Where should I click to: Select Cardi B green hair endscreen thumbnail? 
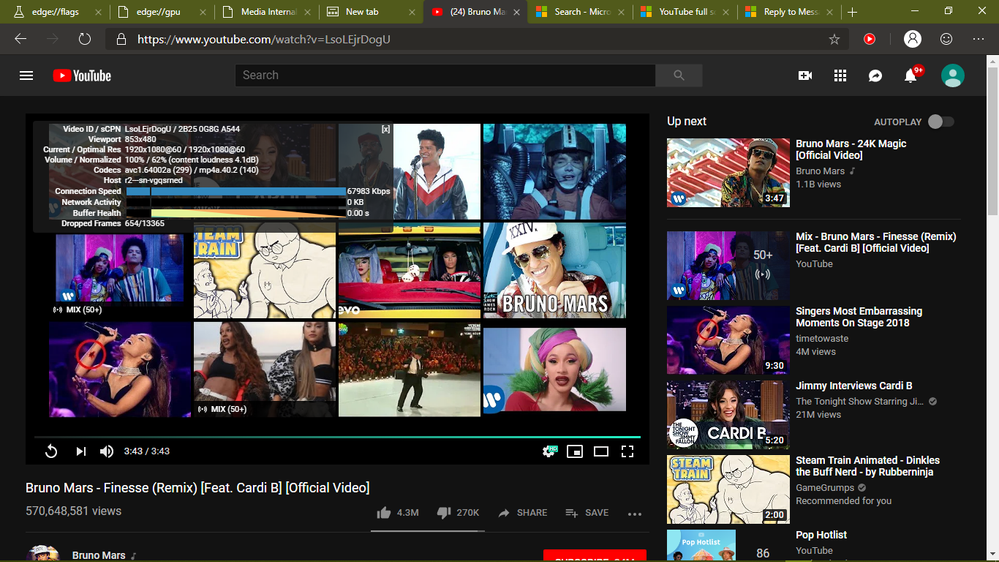pyautogui.click(x=554, y=370)
